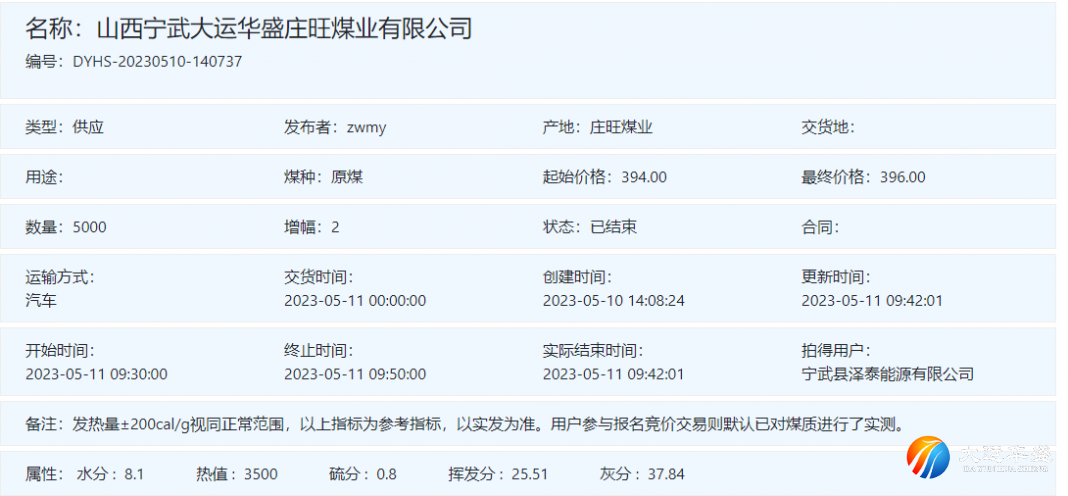Click the coal type value 原煤
Viewport: 1068px width, 496px height.
[x=347, y=177]
